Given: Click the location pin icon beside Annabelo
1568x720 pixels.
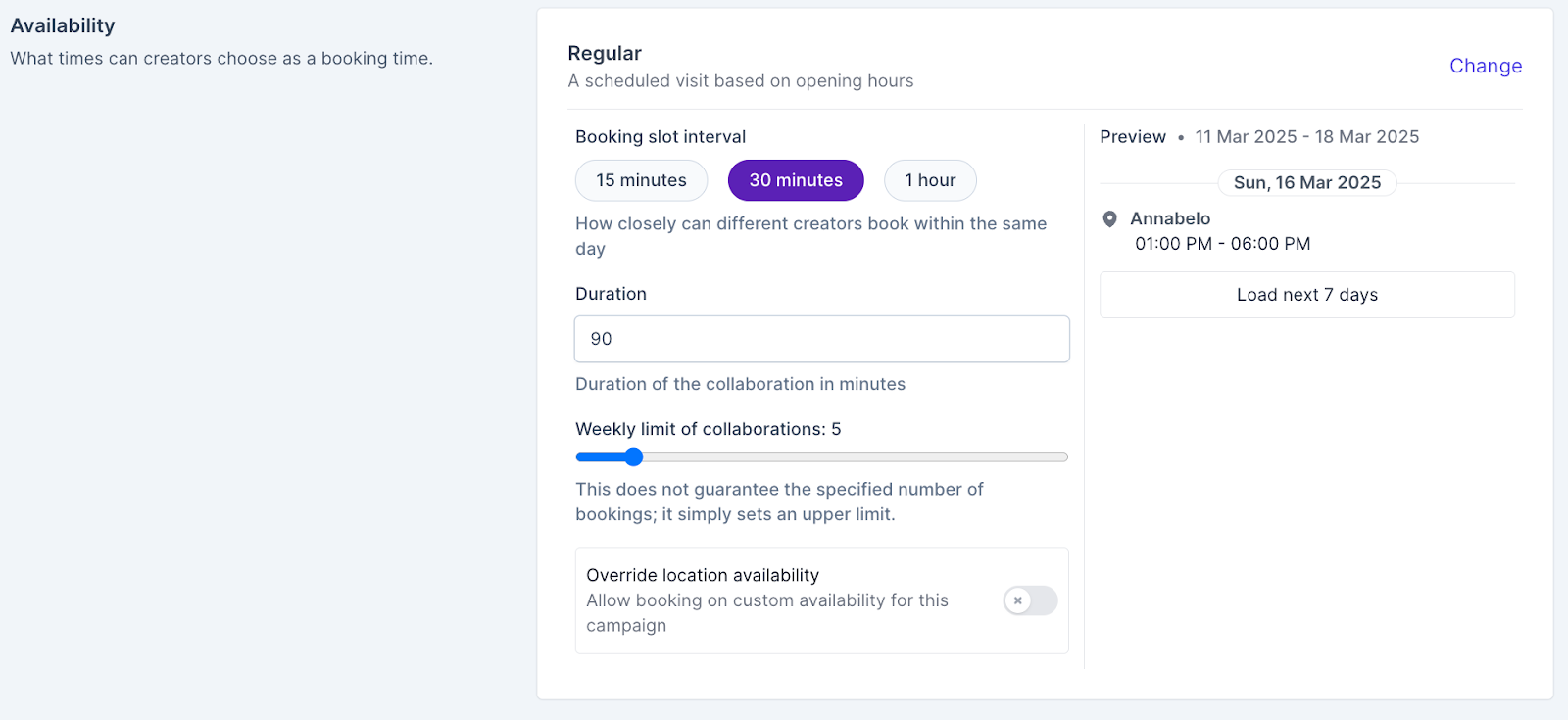Looking at the screenshot, I should coord(1110,218).
